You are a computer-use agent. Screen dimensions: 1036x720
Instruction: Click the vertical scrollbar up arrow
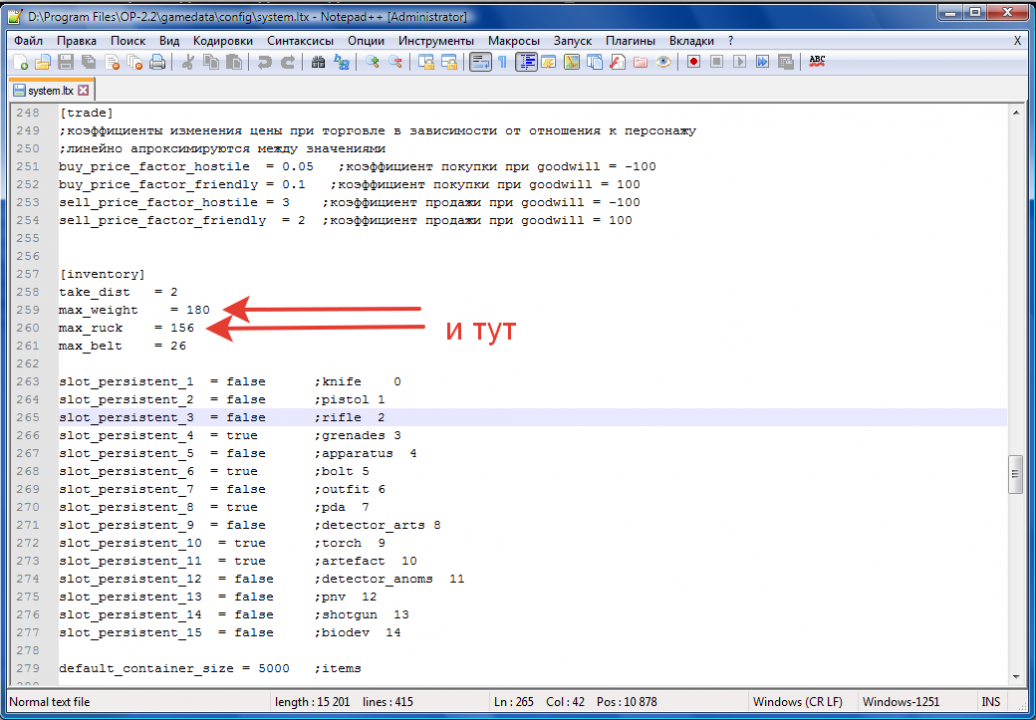pos(1016,113)
